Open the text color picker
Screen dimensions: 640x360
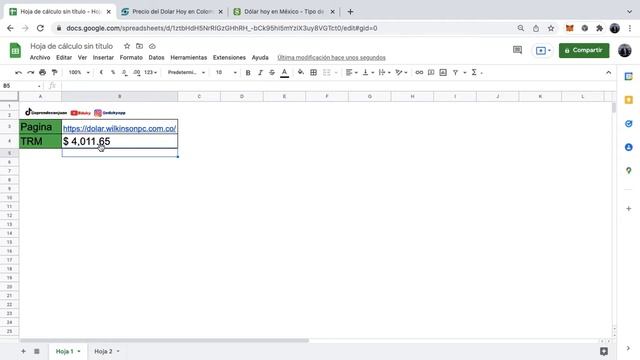click(x=284, y=73)
